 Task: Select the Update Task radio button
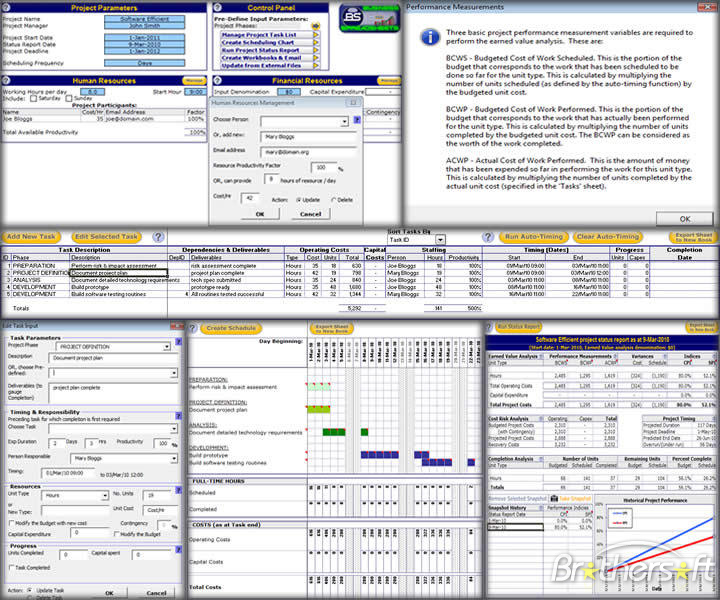click(29, 590)
